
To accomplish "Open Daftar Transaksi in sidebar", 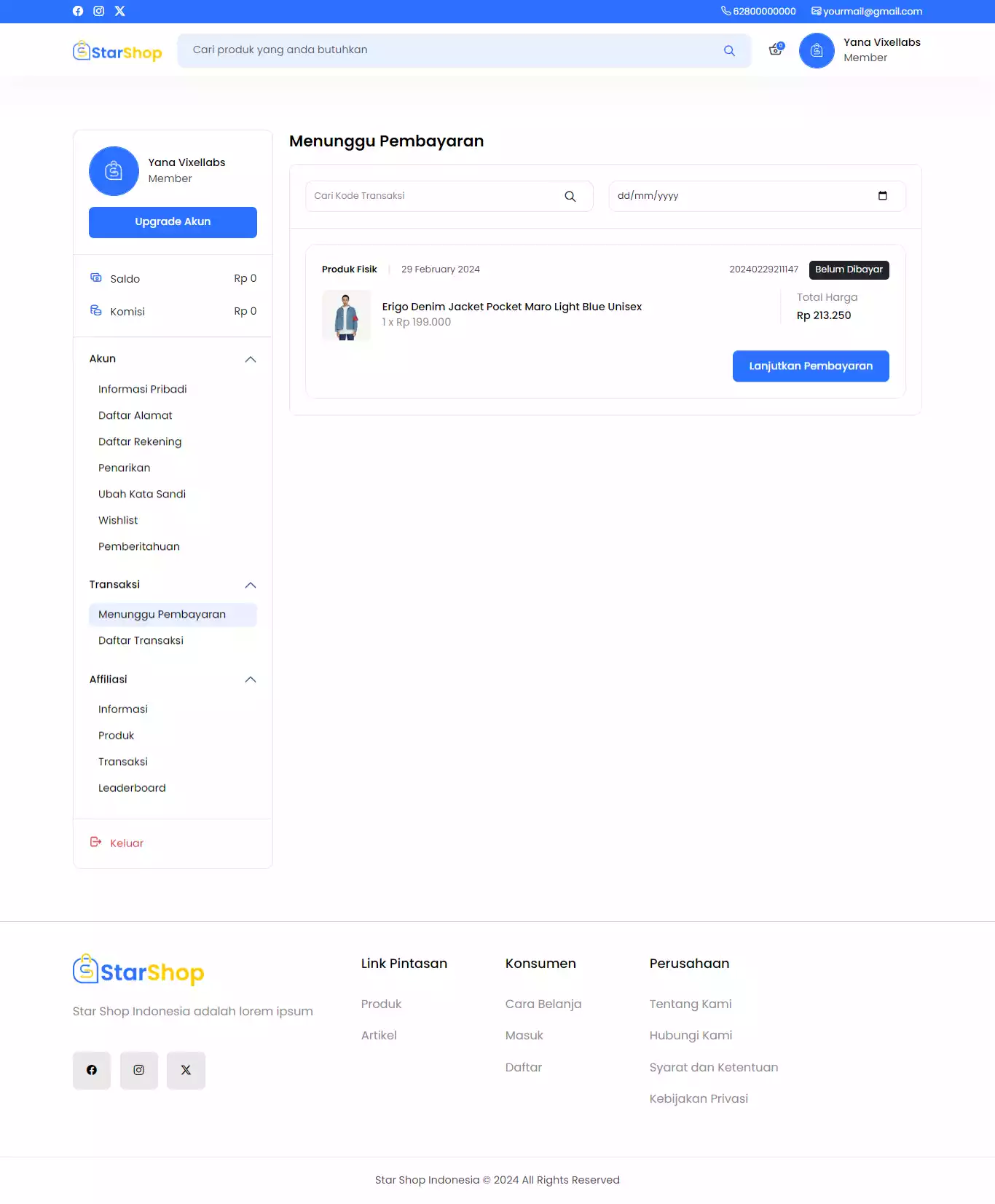I will point(141,640).
